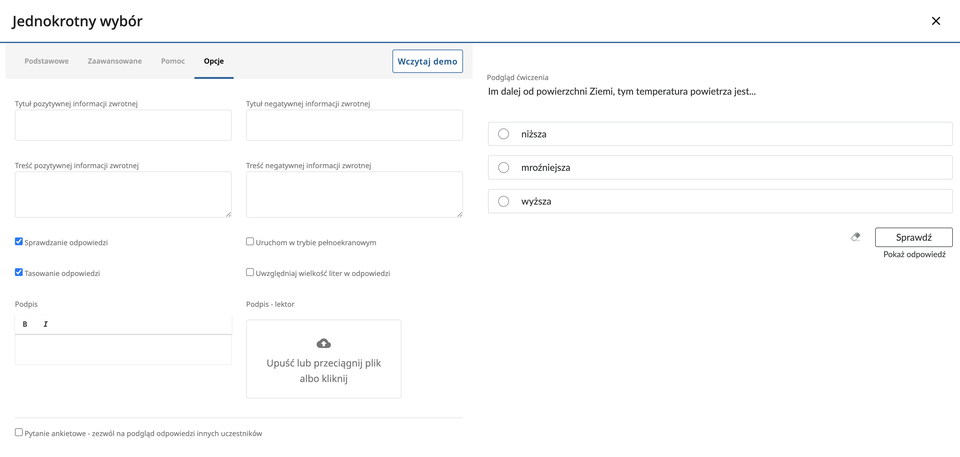
Task: Uncheck Sprawdzanie odpowiedzi checkbox
Action: tap(19, 242)
